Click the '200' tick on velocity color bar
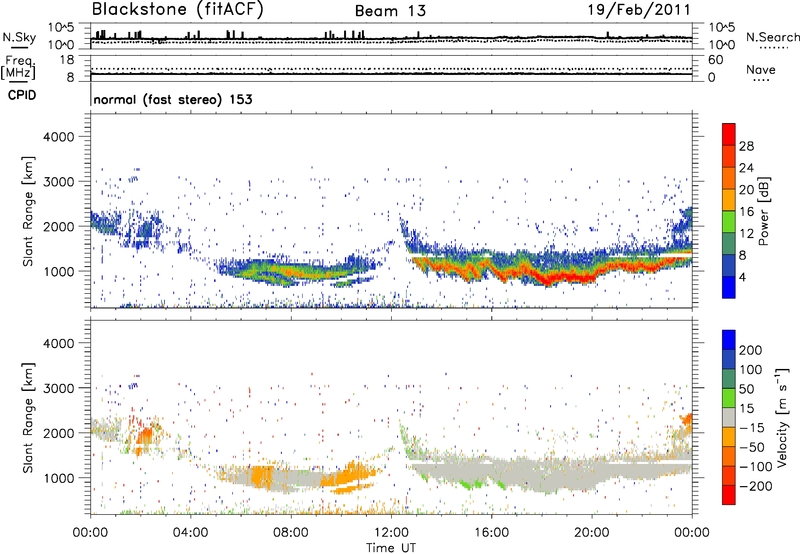The height and width of the screenshot is (554, 800). pyautogui.click(x=751, y=350)
